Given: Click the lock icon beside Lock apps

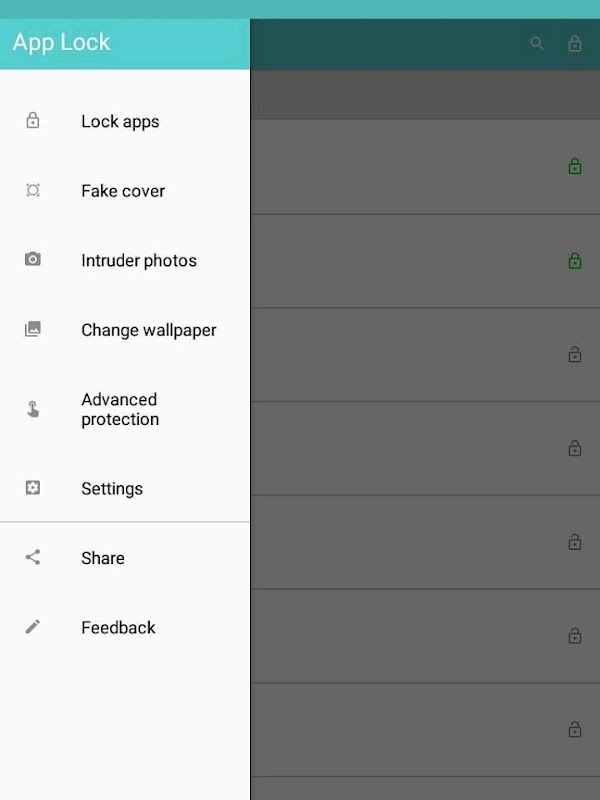Looking at the screenshot, I should point(33,121).
